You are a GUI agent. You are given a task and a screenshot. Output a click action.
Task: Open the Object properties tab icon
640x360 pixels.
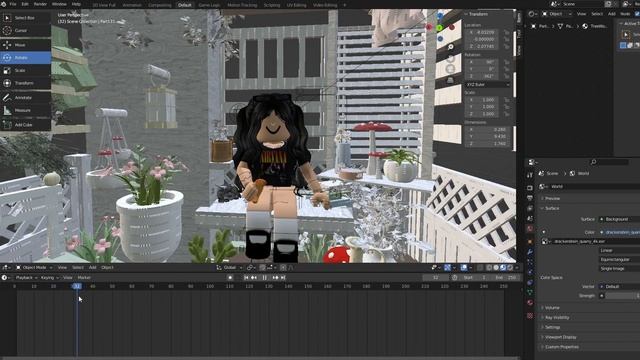pyautogui.click(x=530, y=242)
